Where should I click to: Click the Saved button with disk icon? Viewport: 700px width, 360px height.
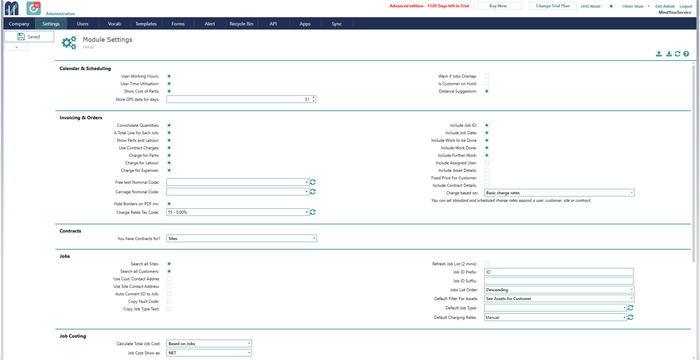(29, 37)
